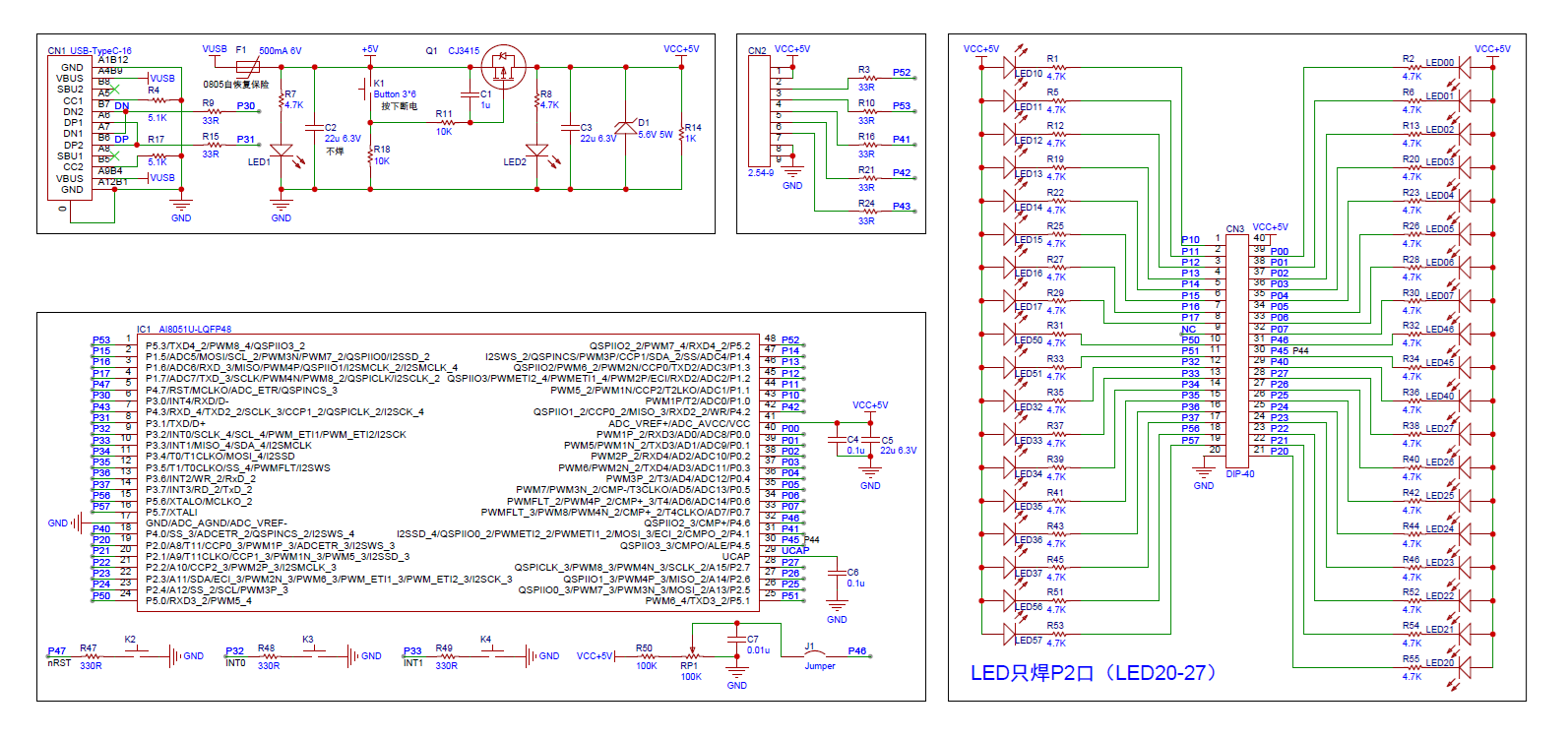Select capacitor C3 22u 6.3V
Viewport: 1568px width, 738px height.
click(x=570, y=127)
